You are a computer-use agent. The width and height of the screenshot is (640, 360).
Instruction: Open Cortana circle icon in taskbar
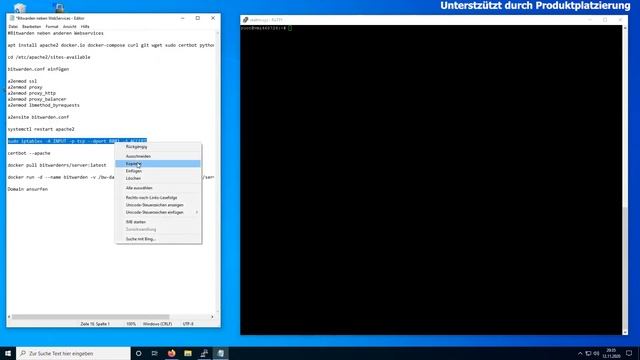point(138,353)
